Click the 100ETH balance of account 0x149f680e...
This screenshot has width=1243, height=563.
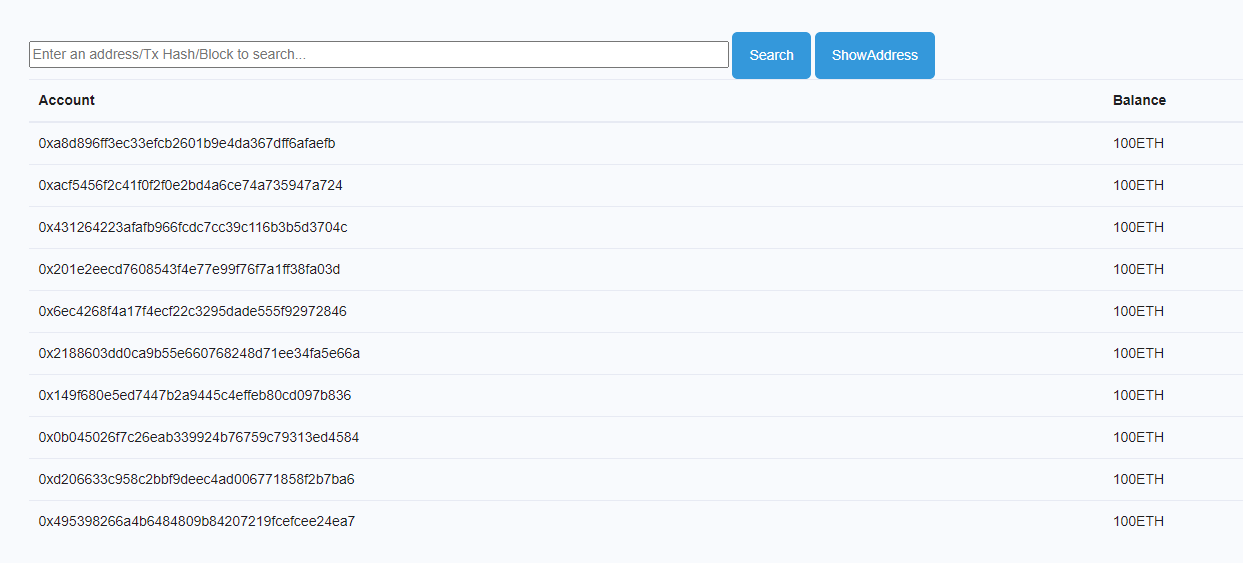1138,395
